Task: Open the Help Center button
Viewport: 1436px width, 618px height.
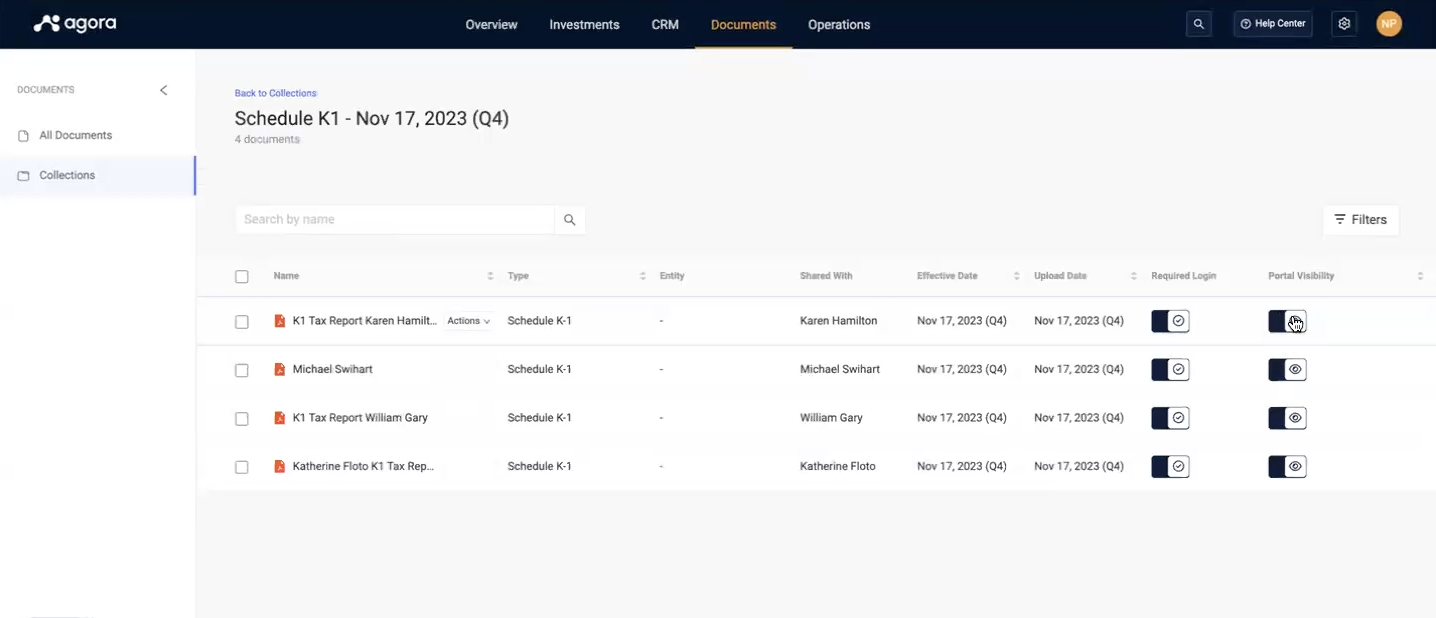Action: click(1273, 24)
